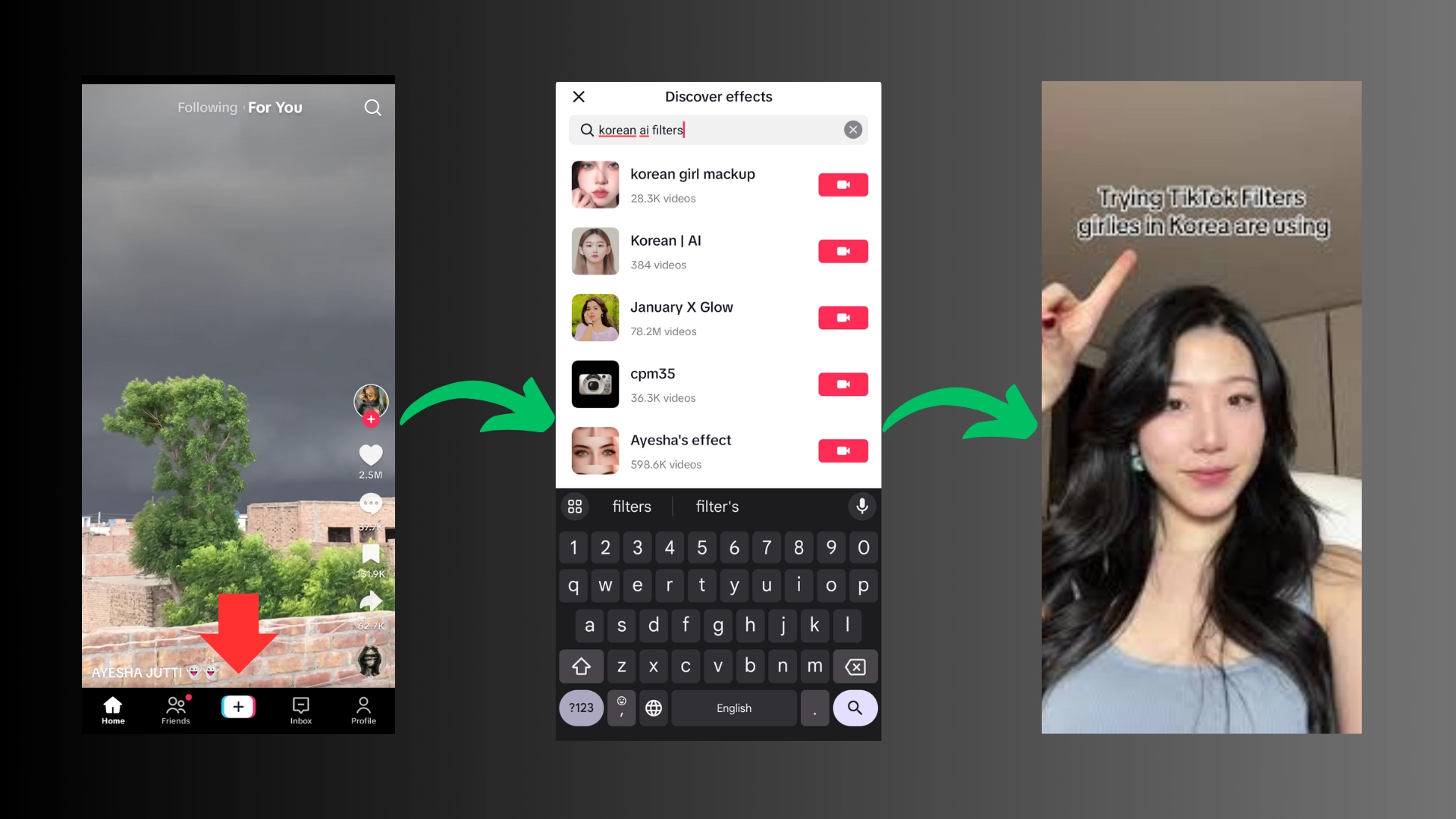Tap the search keyboard action button
This screenshot has width=1456, height=819.
853,708
